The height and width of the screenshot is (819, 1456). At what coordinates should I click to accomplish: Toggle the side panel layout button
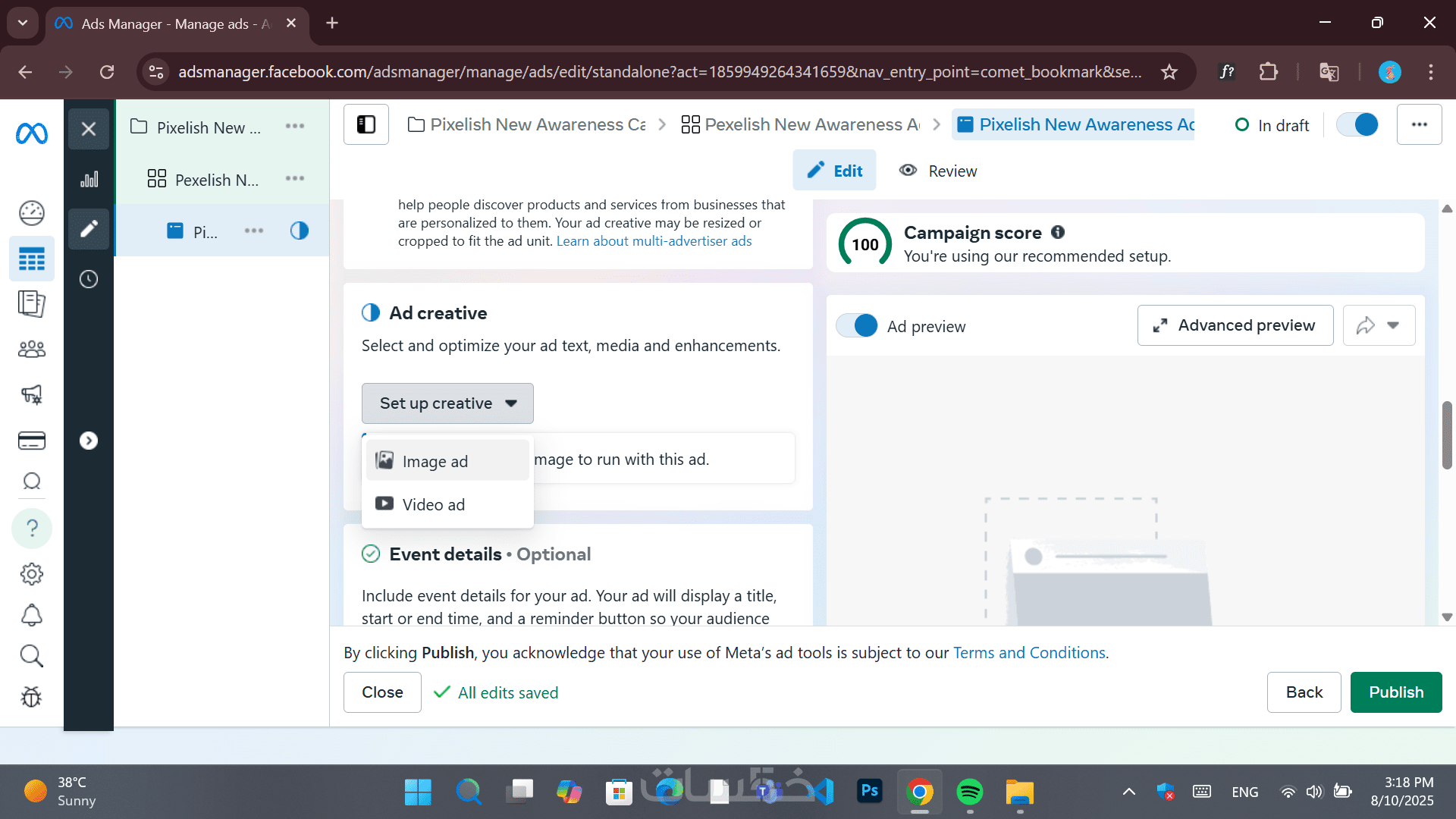(x=366, y=124)
